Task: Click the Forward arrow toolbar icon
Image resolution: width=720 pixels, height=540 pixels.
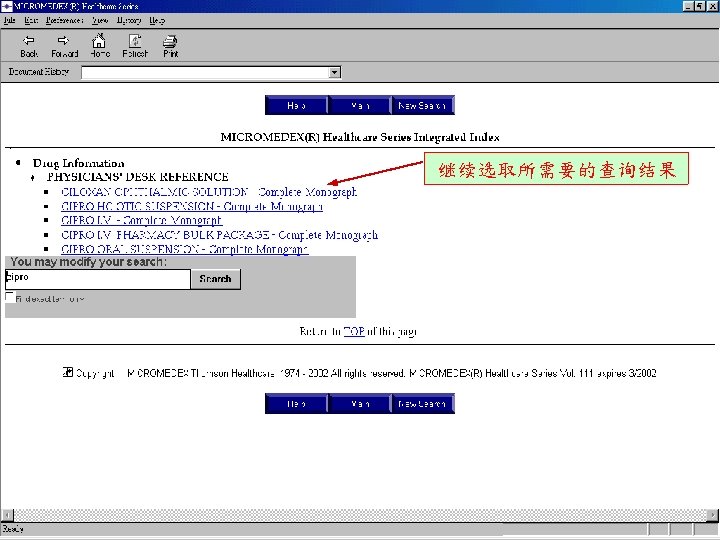Action: [64, 46]
